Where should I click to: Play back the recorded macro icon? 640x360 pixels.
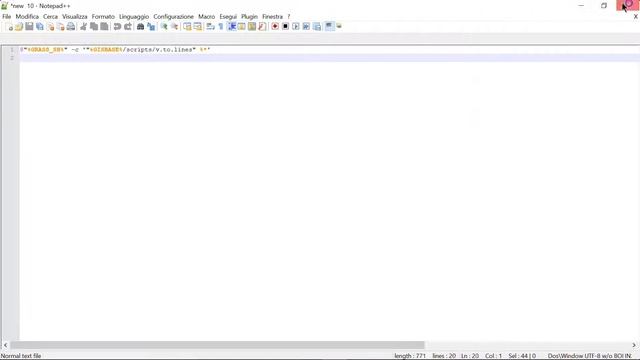tap(296, 27)
